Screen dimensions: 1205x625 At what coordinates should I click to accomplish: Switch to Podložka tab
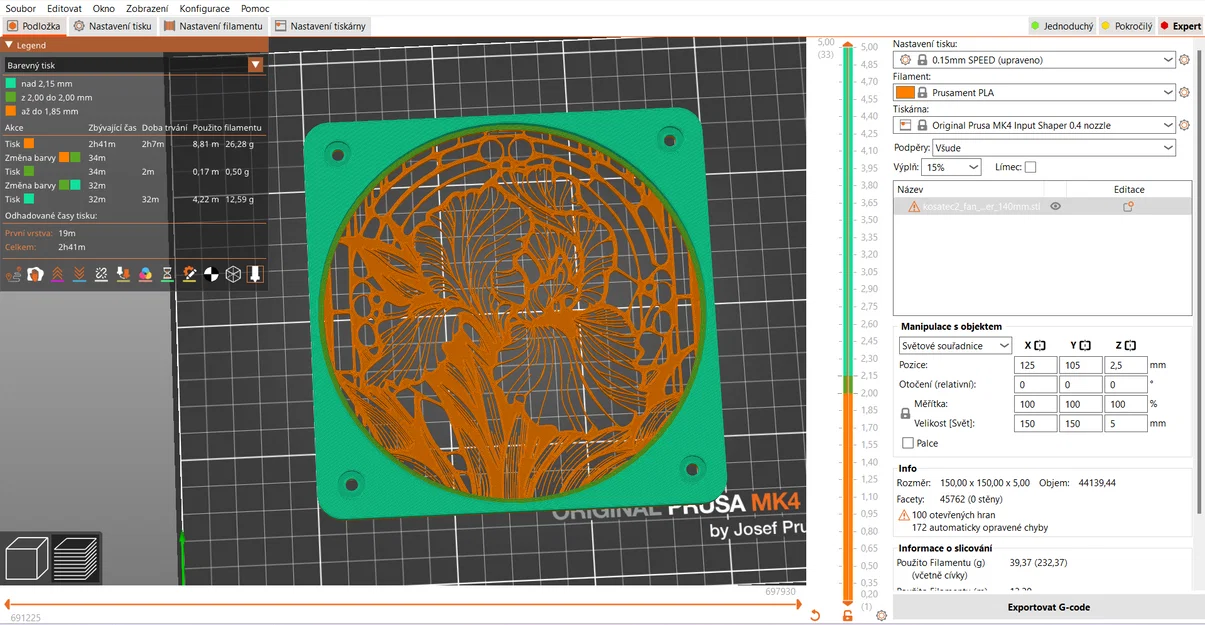(x=34, y=26)
